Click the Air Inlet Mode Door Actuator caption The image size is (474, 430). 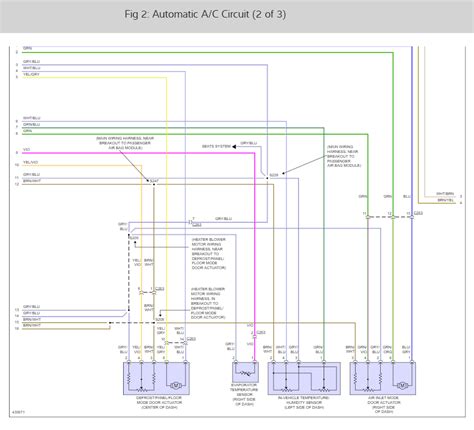[x=384, y=405]
